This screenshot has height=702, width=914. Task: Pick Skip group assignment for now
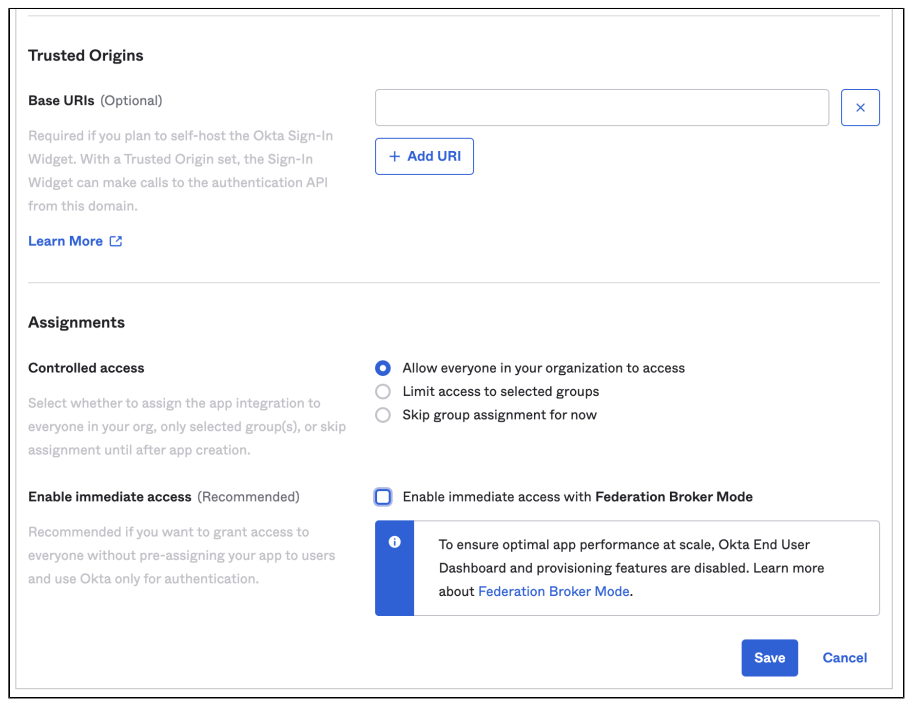383,415
